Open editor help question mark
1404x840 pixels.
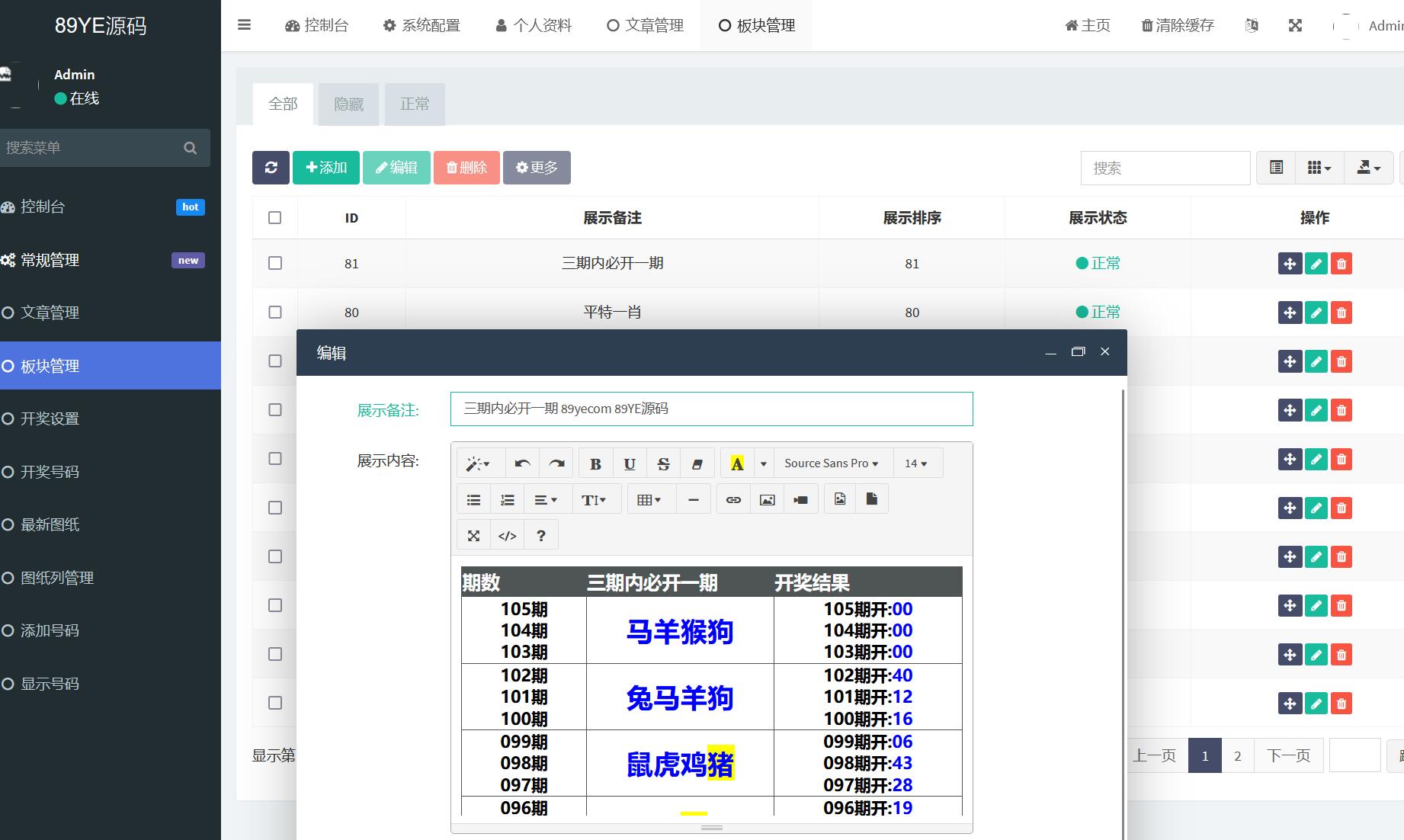[541, 535]
